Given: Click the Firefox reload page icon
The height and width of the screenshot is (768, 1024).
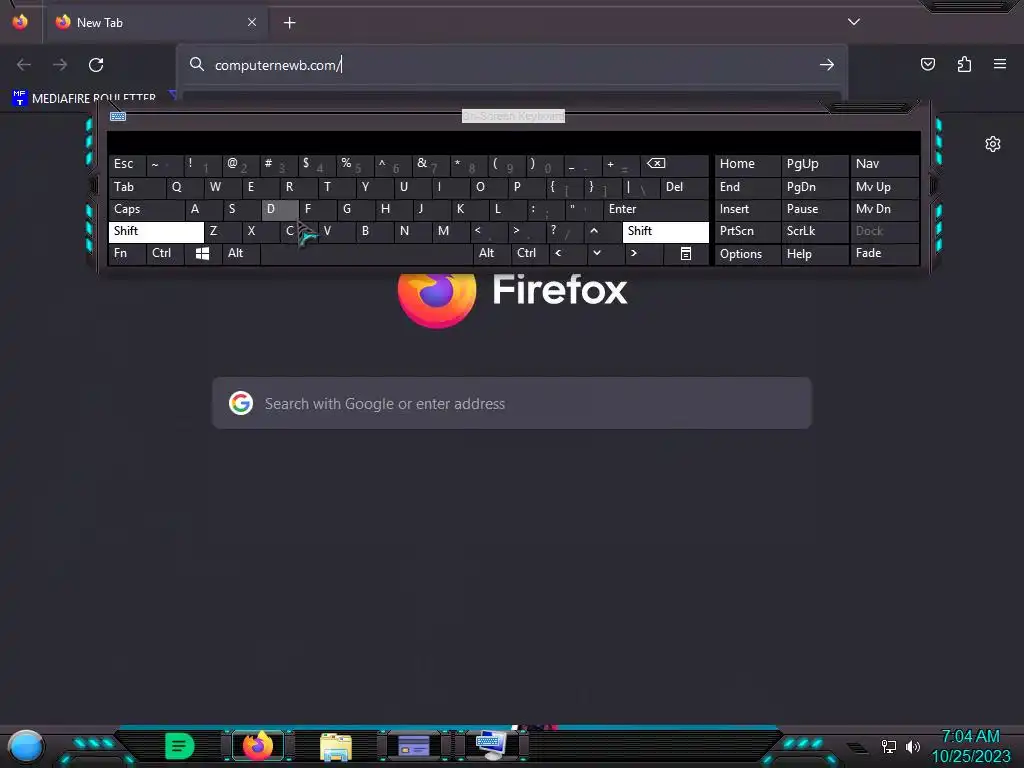Looking at the screenshot, I should (96, 65).
